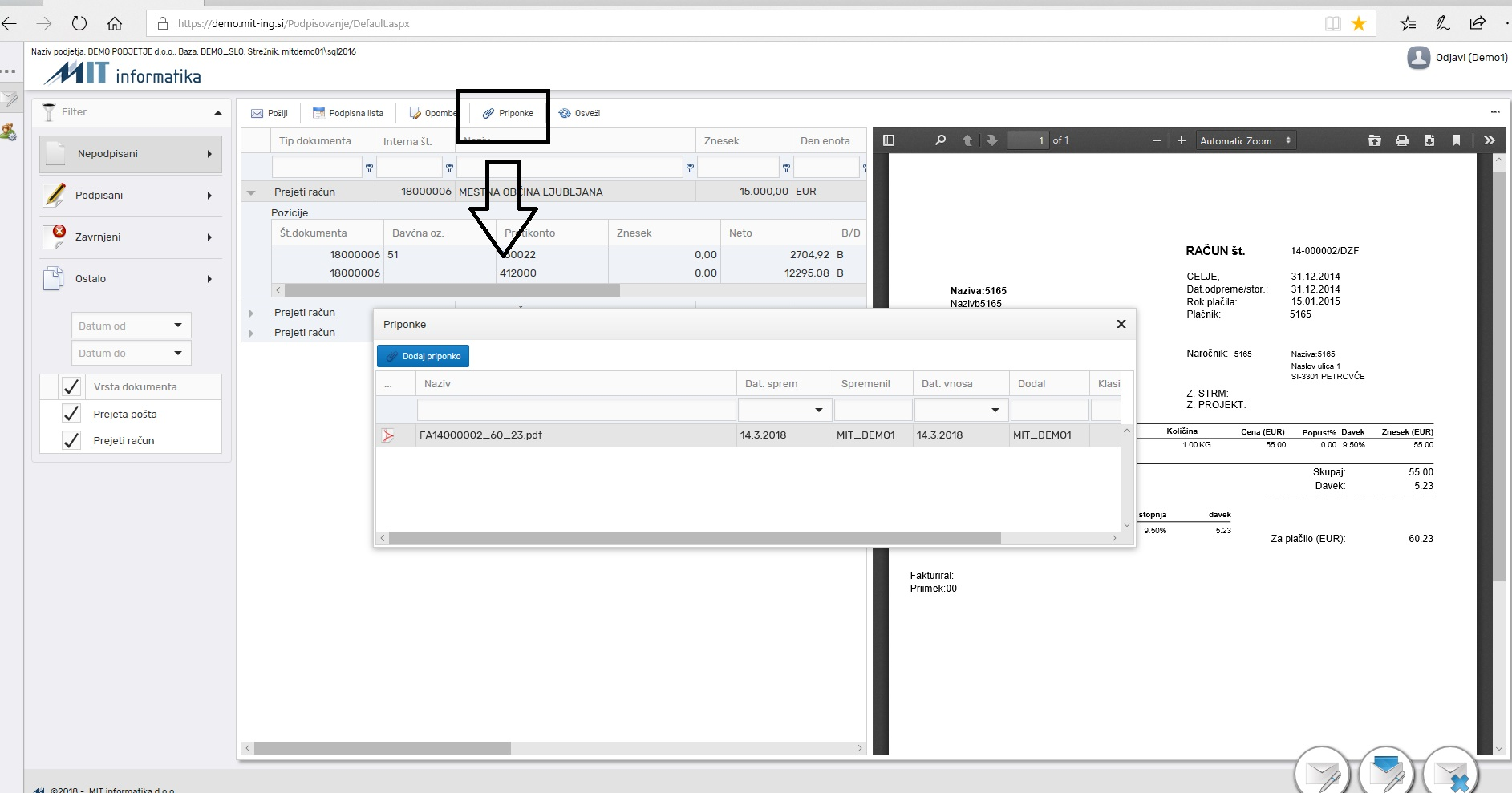Click Priponke dialog horizontal scrollbar

[695, 538]
